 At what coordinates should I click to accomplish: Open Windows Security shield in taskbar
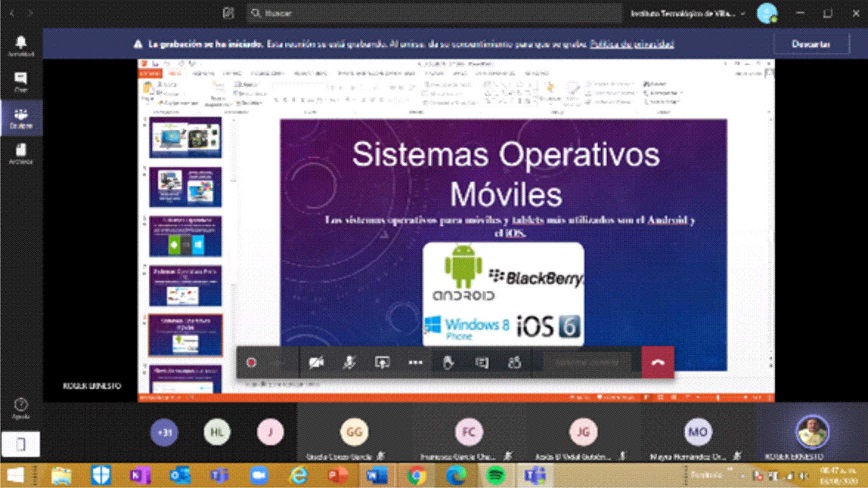101,475
